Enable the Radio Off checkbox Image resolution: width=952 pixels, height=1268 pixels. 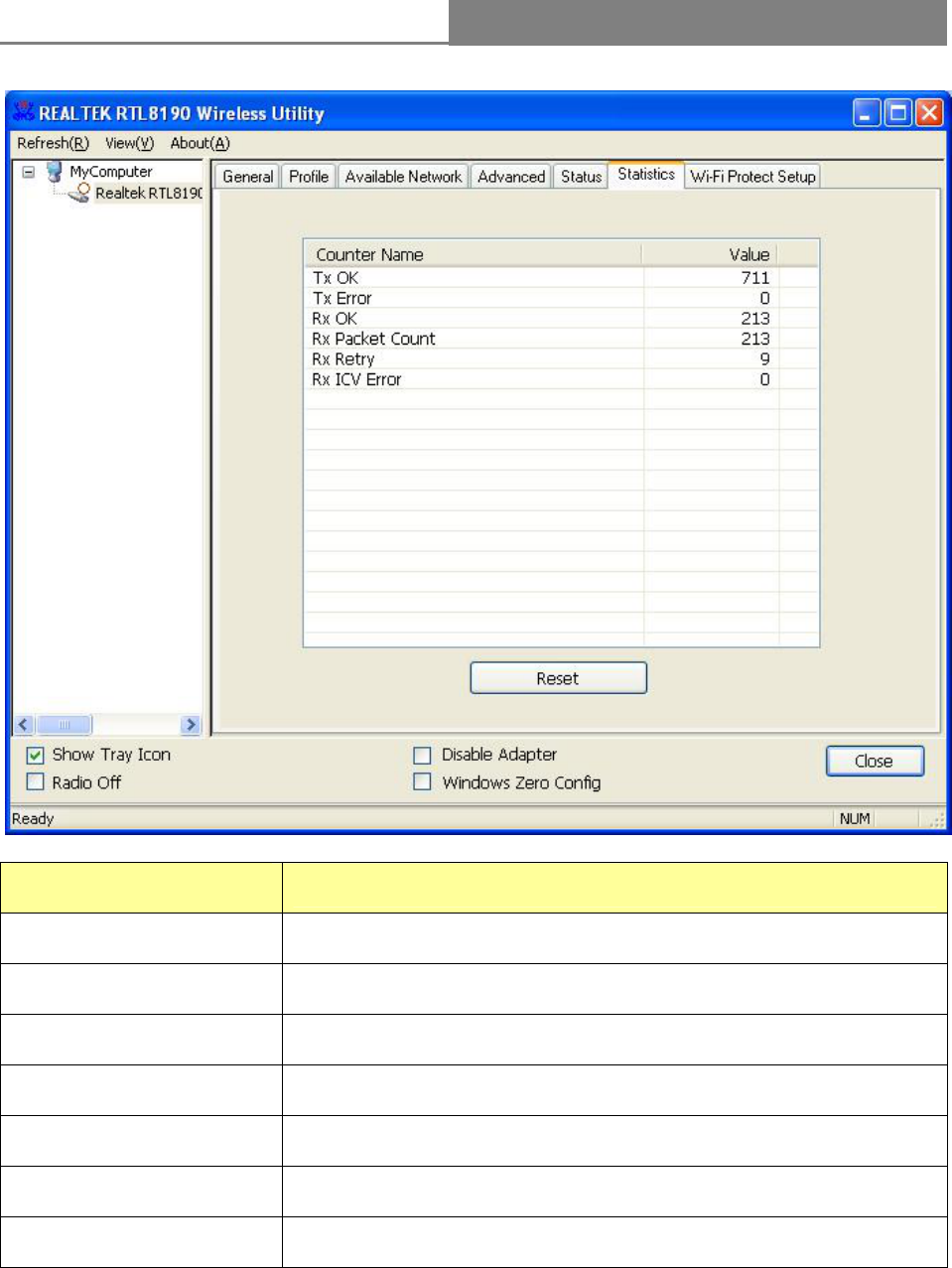pyautogui.click(x=35, y=782)
